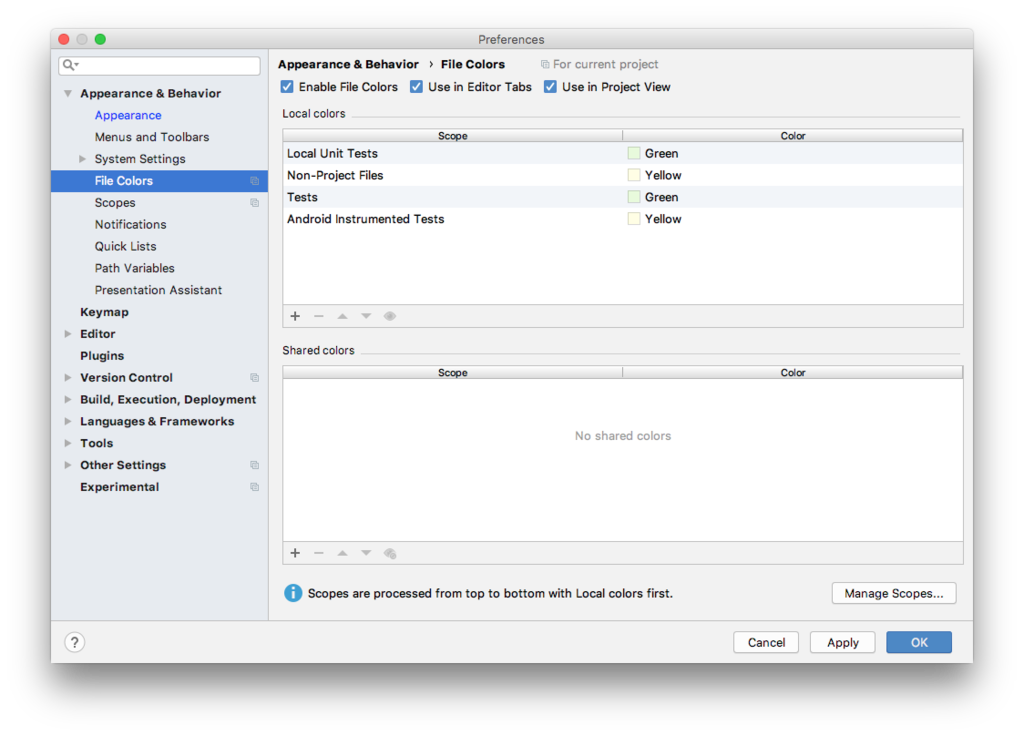Screen dimensions: 1024x736
Task: Select File Colors in sidebar
Action: point(159,181)
